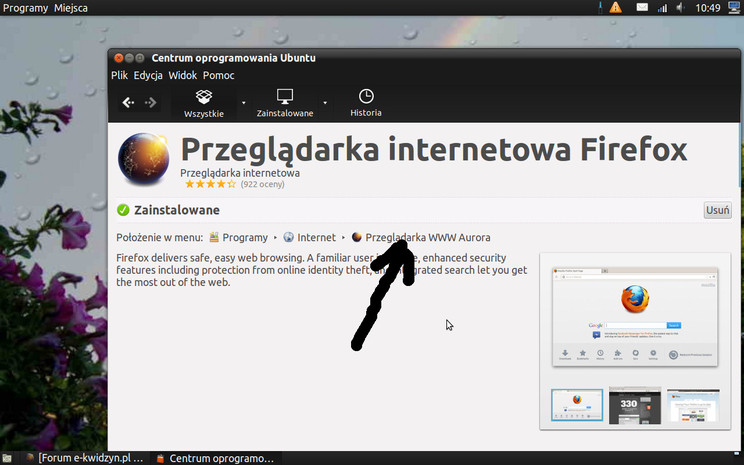Select the middle dark screenshot thumbnail

634,405
